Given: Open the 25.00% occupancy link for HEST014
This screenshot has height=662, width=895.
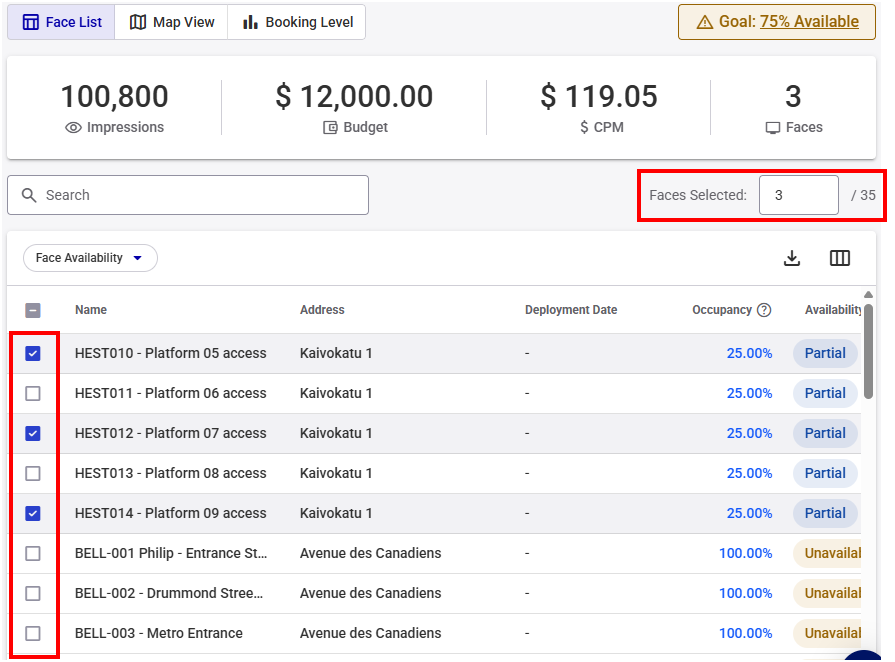Looking at the screenshot, I should (x=749, y=513).
